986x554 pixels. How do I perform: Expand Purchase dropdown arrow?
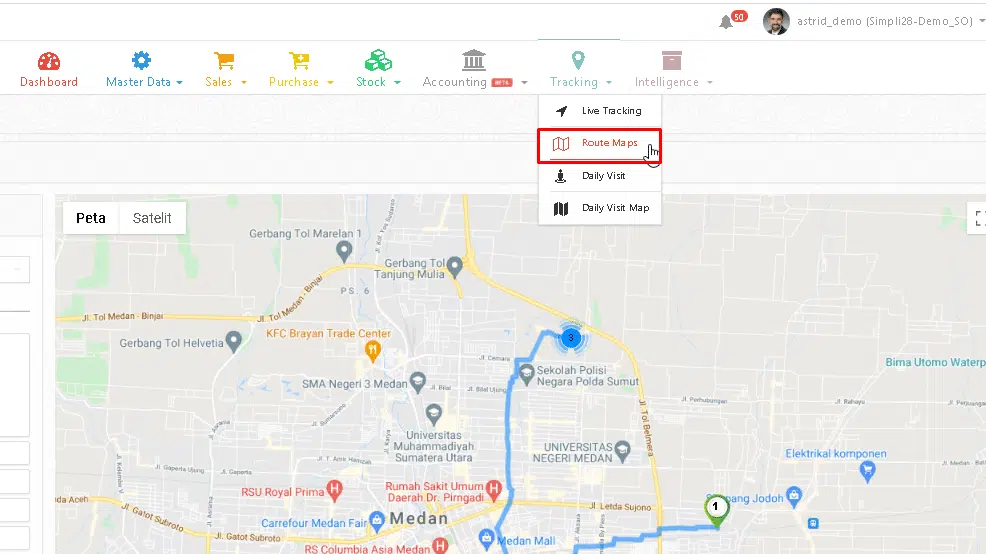[330, 82]
